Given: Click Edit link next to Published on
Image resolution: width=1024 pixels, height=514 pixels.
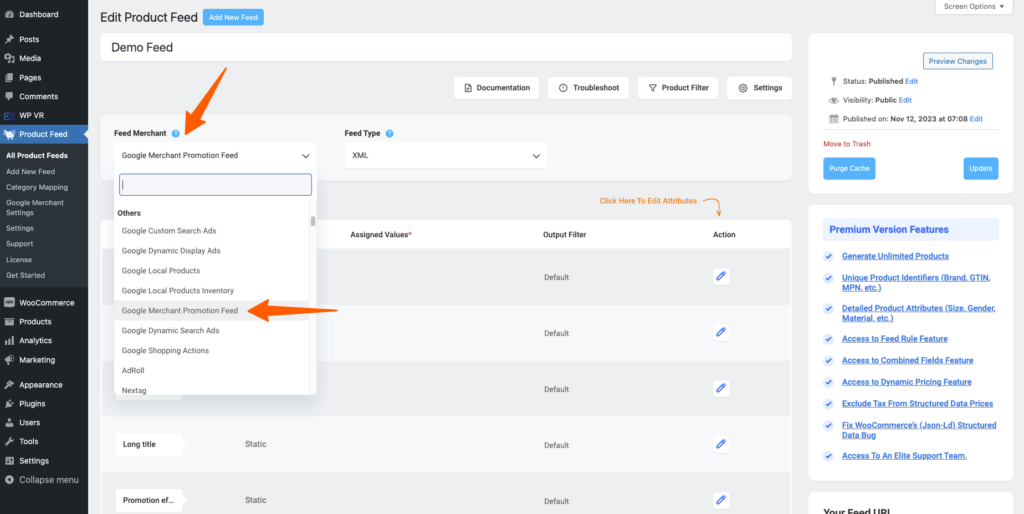Looking at the screenshot, I should pyautogui.click(x=976, y=120).
